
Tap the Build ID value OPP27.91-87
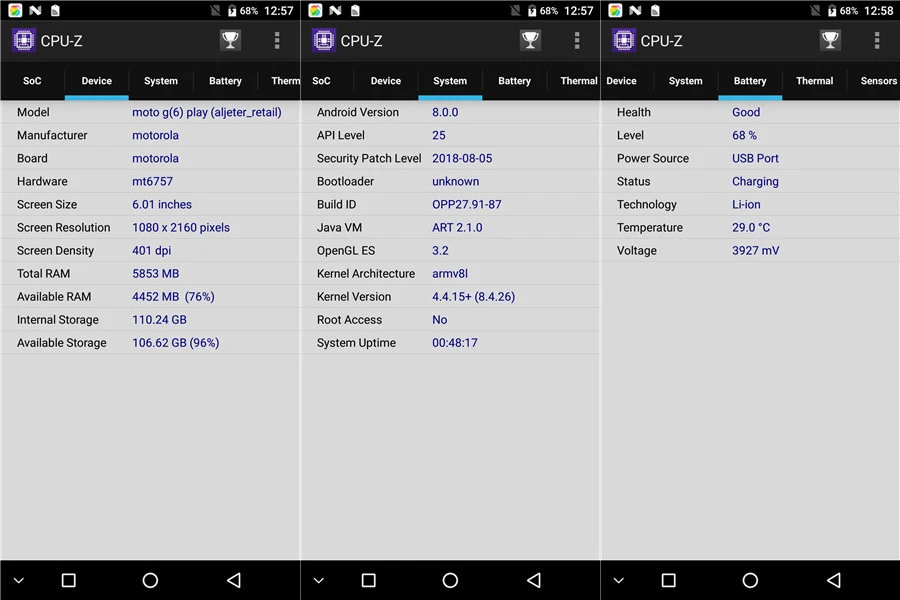point(467,204)
